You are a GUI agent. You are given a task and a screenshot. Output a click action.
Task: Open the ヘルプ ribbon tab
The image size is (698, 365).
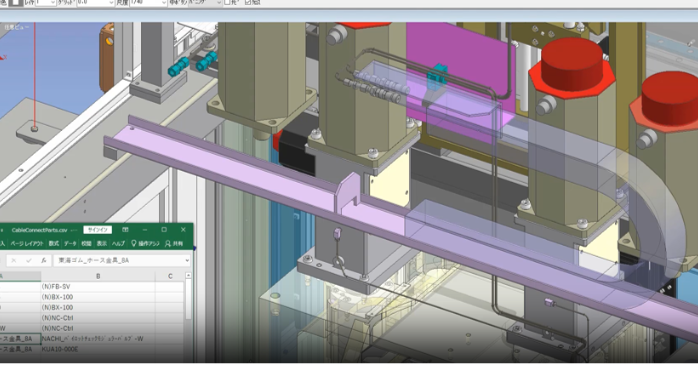tap(118, 243)
